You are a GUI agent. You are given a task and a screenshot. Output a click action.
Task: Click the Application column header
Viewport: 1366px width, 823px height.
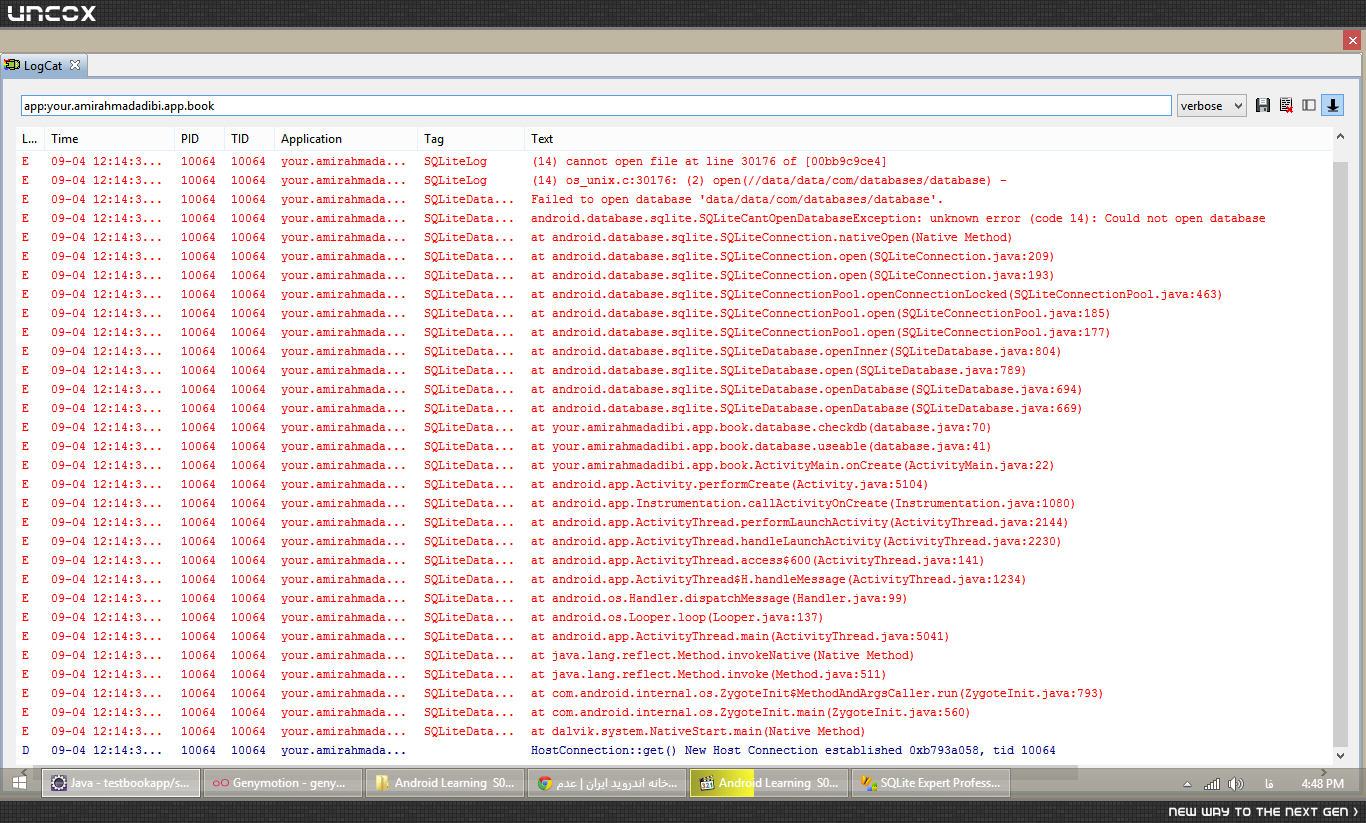pos(346,139)
